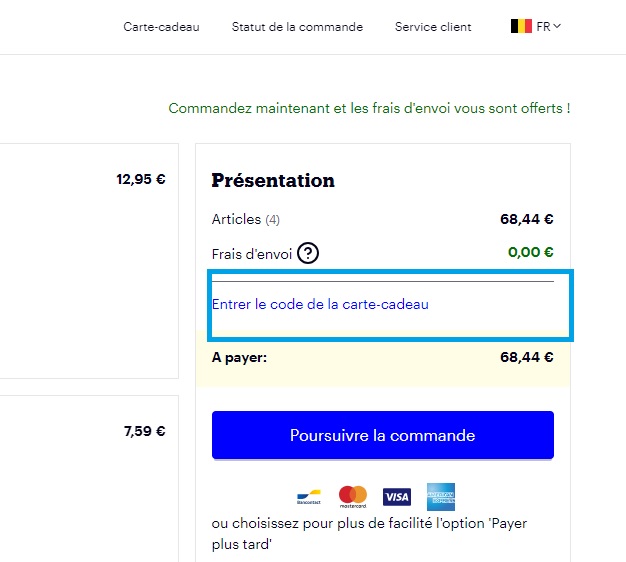This screenshot has width=626, height=562.
Task: Click the 7,59 € item price
Action: pos(144,432)
